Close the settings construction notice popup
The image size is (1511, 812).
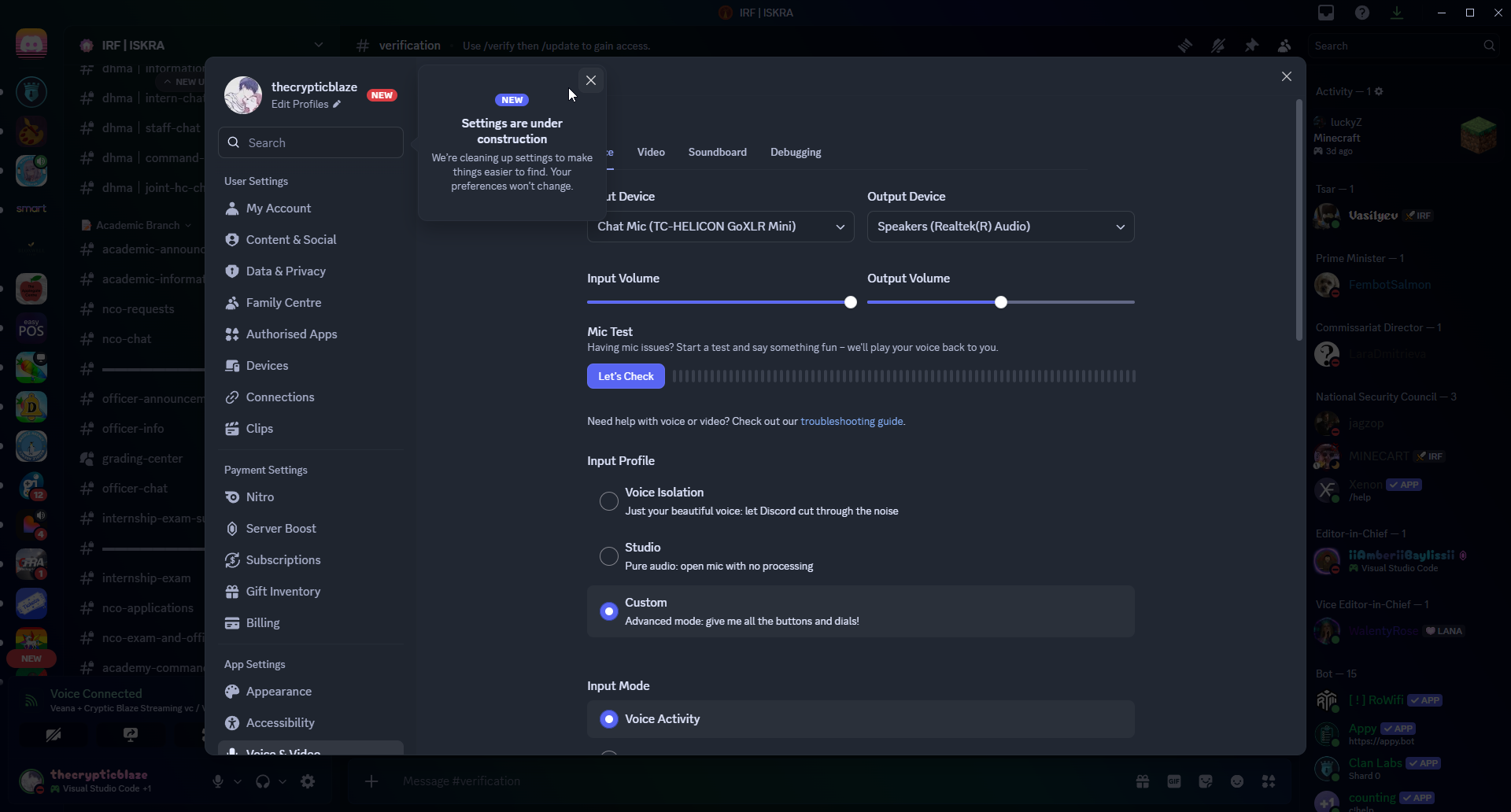point(590,80)
